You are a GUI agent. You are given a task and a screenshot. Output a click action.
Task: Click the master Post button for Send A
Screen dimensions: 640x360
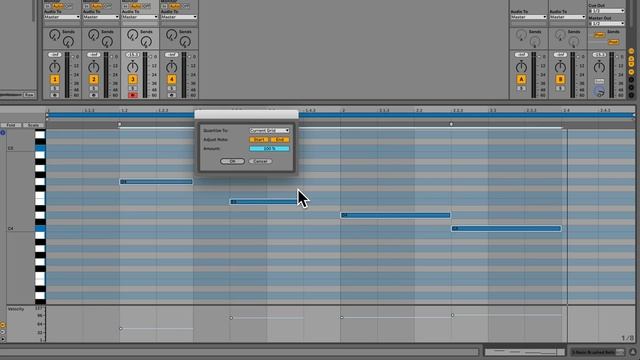click(x=599, y=35)
